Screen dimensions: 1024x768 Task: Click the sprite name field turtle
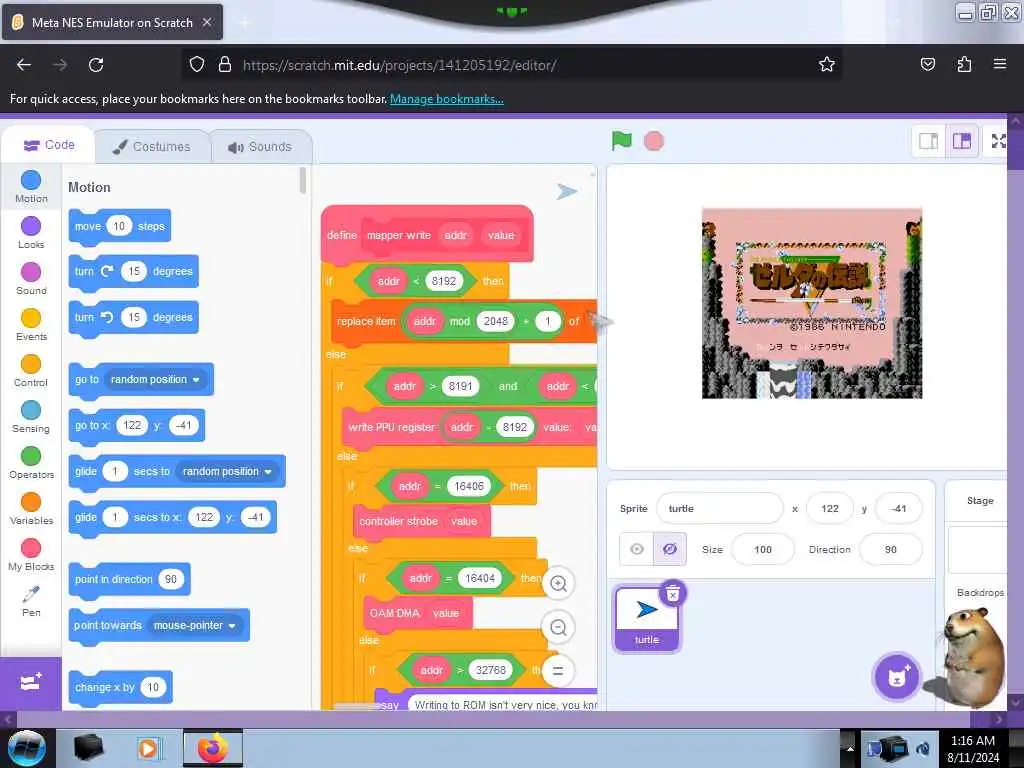tap(719, 509)
